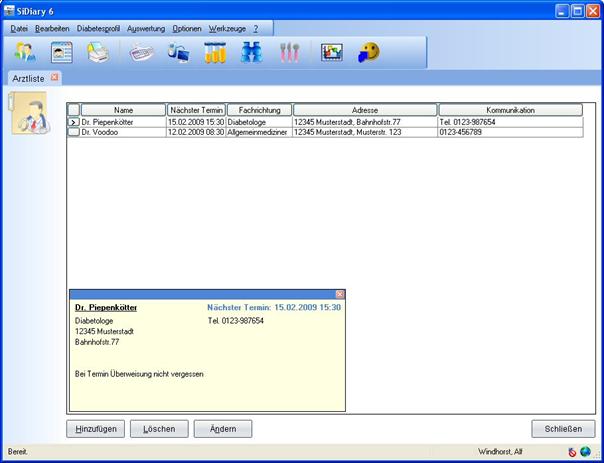
Task: Open the patients (two people) toolbar icon
Action: (25, 52)
